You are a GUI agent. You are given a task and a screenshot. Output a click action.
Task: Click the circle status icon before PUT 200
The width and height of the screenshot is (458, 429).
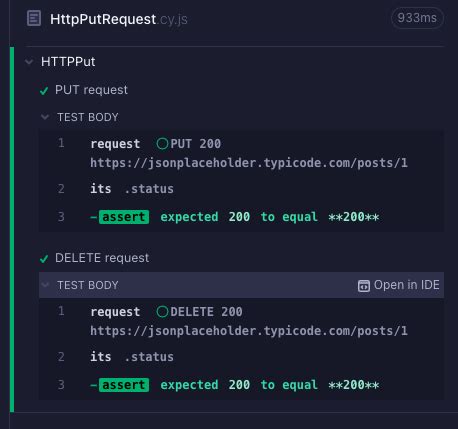162,144
